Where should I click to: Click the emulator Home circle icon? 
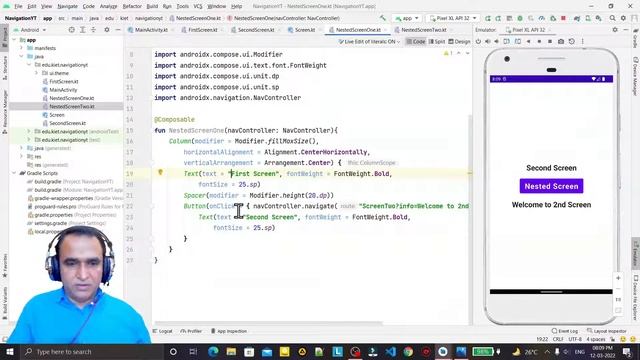(x=539, y=41)
